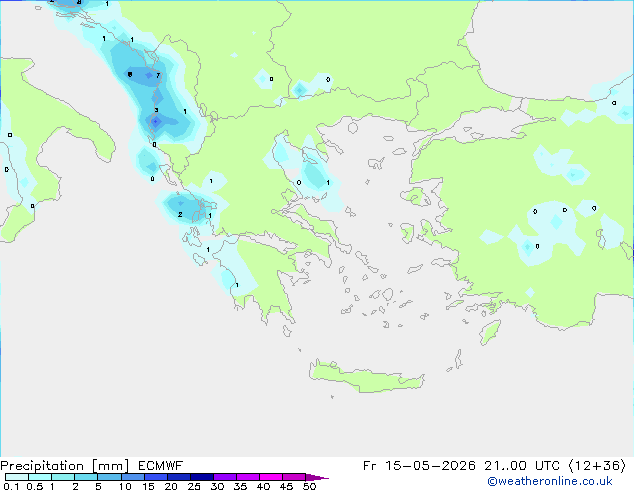
Task: Open the weatheronline.co.uk copyright link
Action: coord(550,481)
